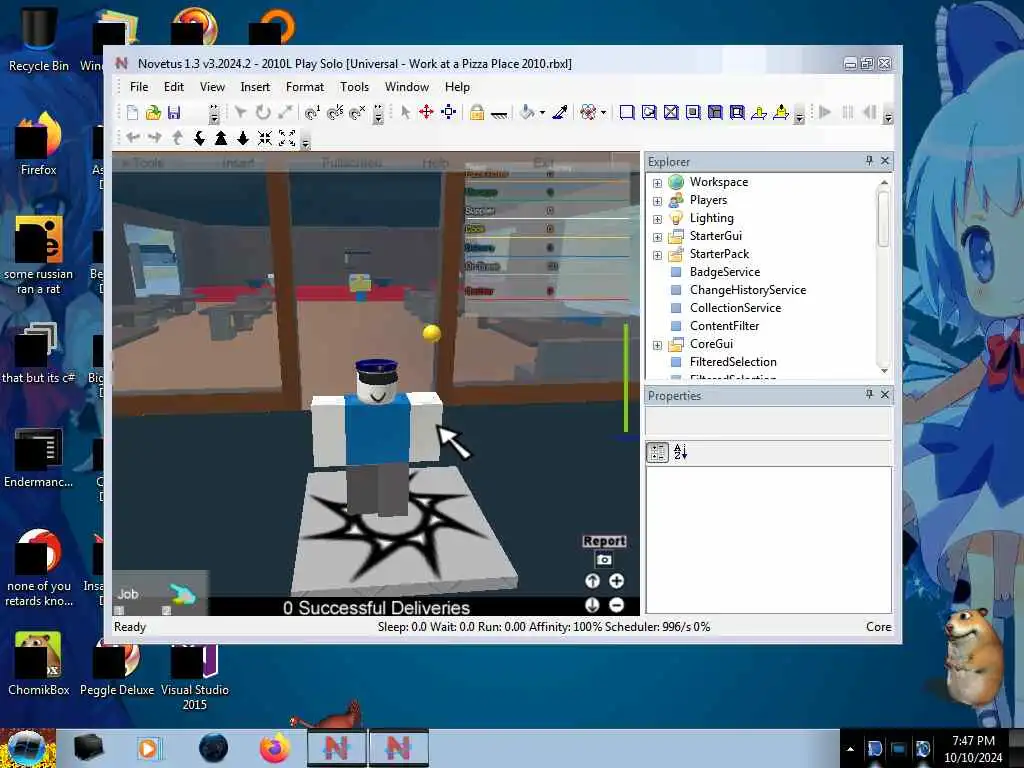Expand the StarterGui node
Viewport: 1024px width, 768px height.
click(x=658, y=237)
